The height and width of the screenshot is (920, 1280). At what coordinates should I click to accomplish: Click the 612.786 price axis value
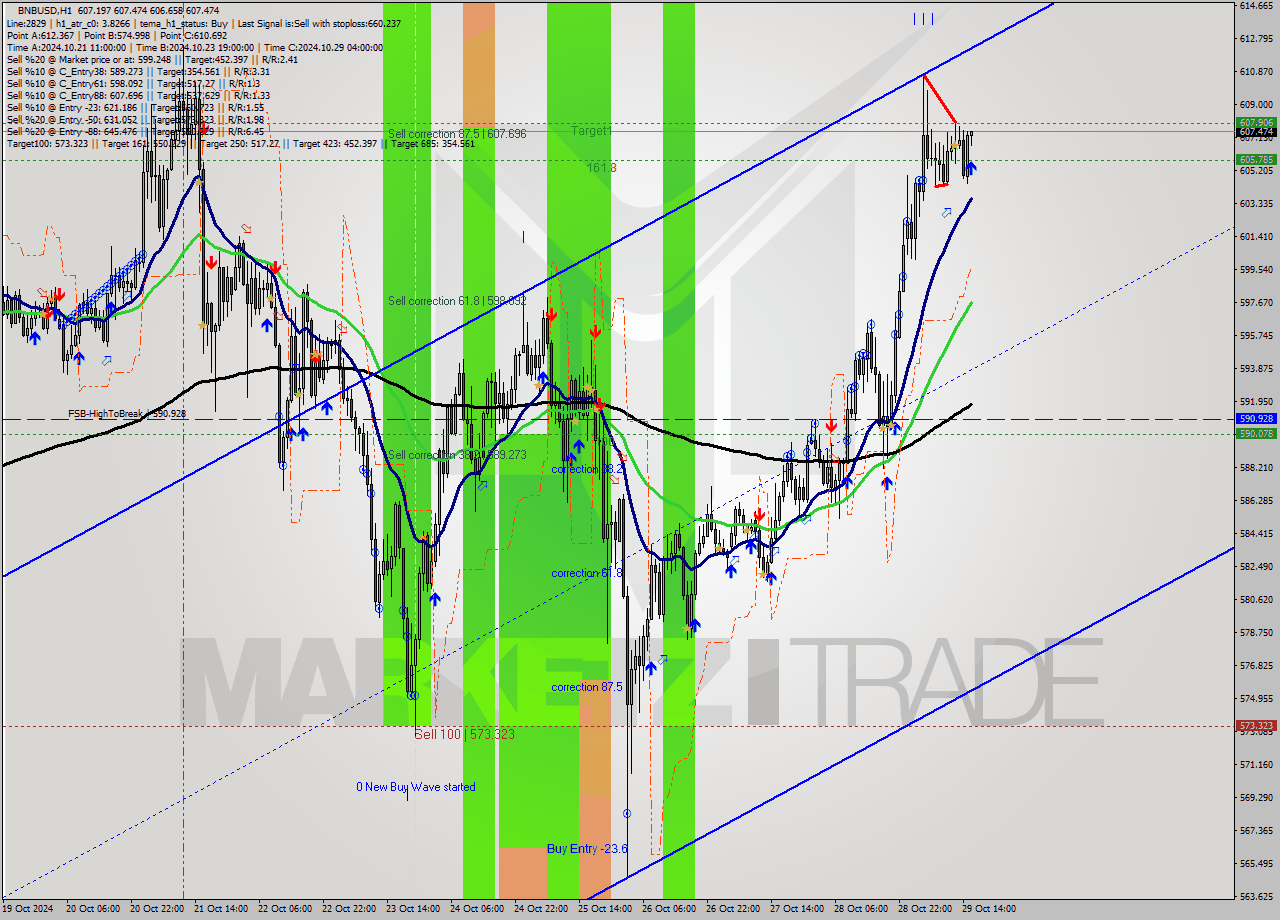[1256, 39]
